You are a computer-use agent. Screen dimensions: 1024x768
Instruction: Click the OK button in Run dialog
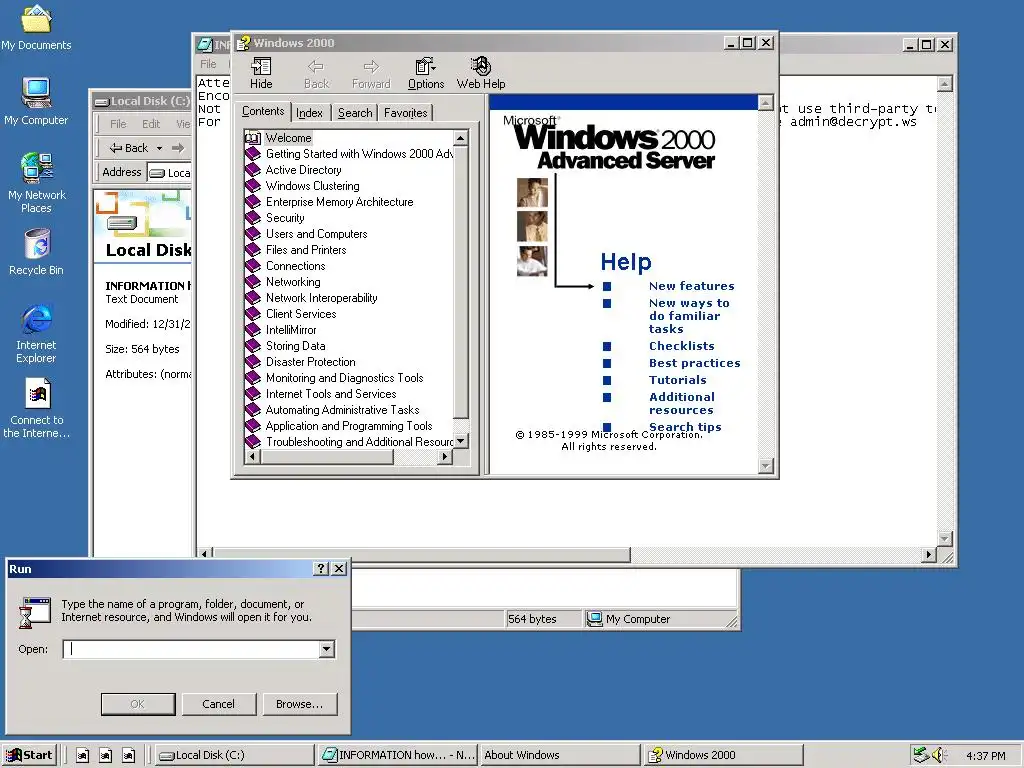[x=138, y=704]
